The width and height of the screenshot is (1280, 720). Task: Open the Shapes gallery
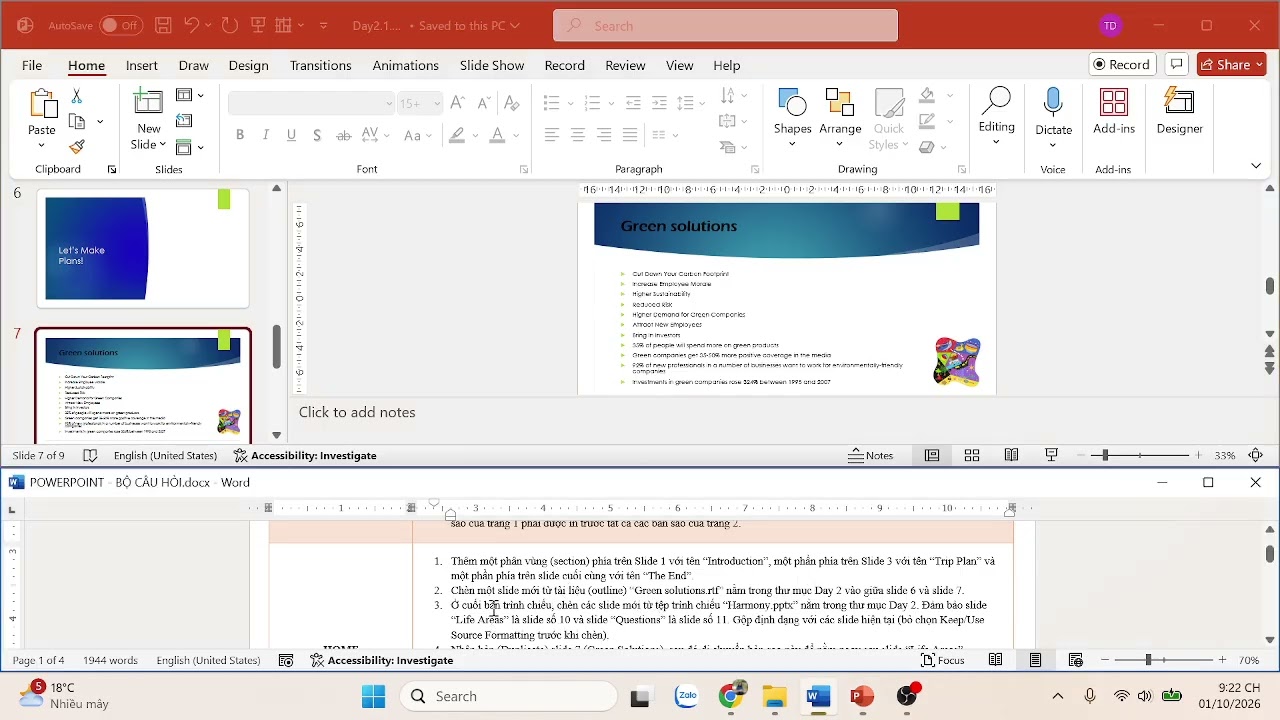pyautogui.click(x=792, y=118)
